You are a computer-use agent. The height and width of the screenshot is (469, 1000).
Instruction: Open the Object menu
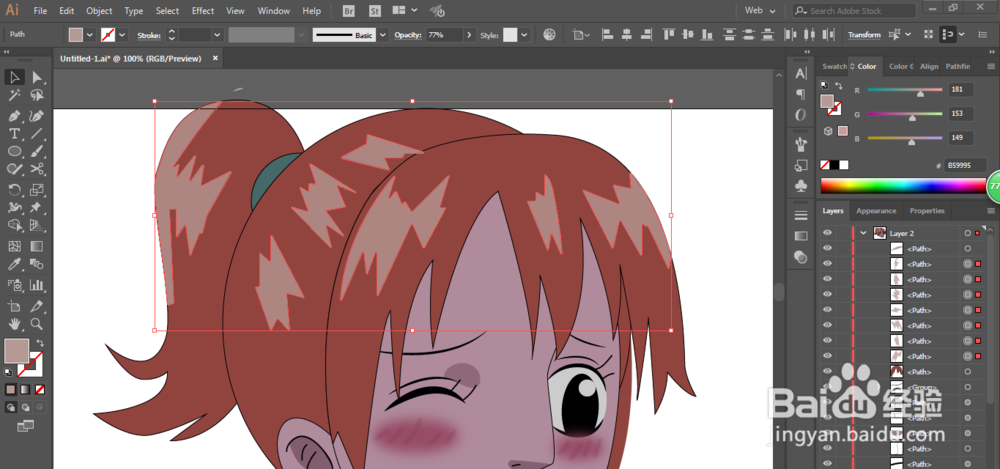(99, 11)
